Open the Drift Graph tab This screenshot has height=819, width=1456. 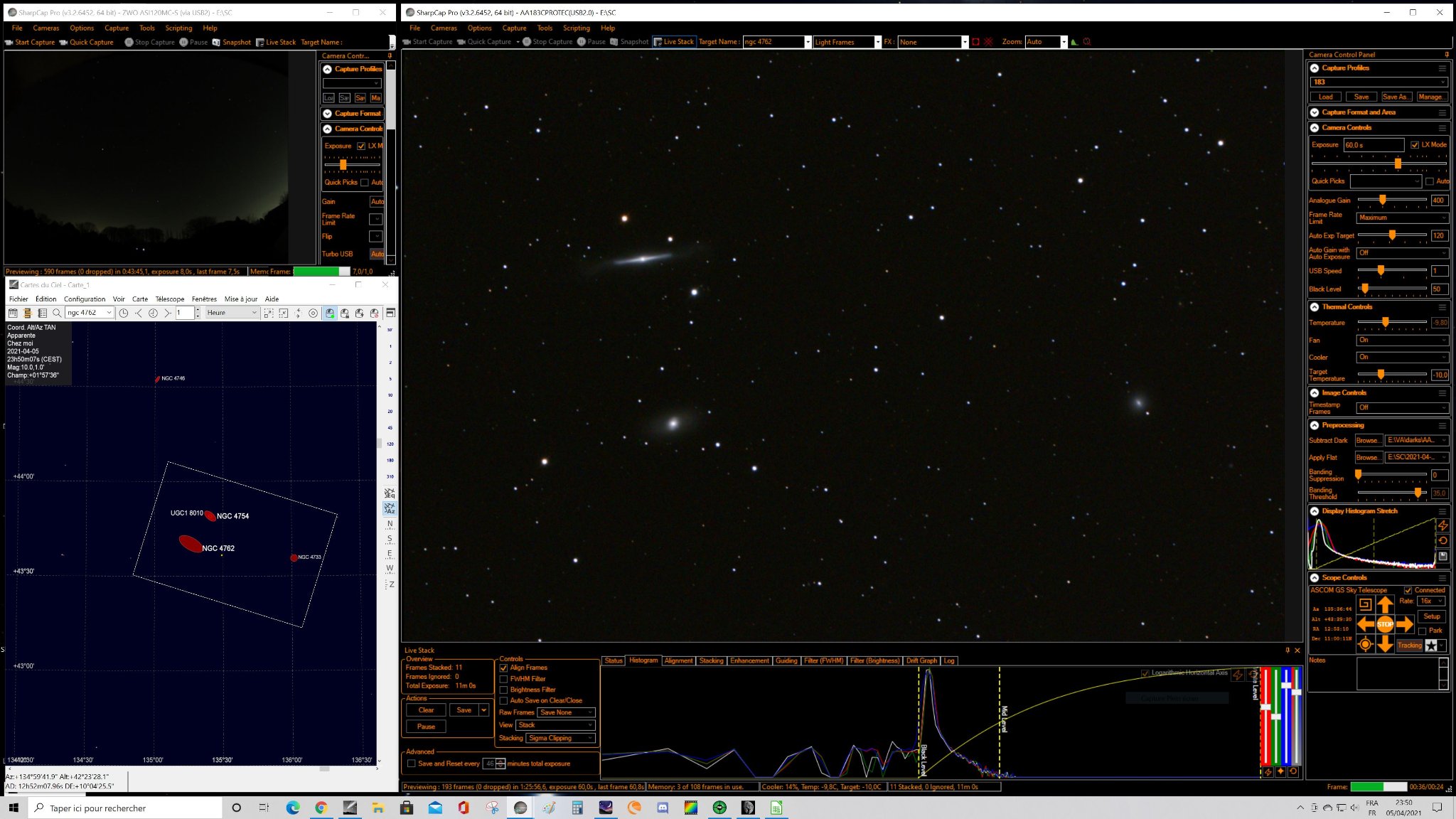point(921,661)
